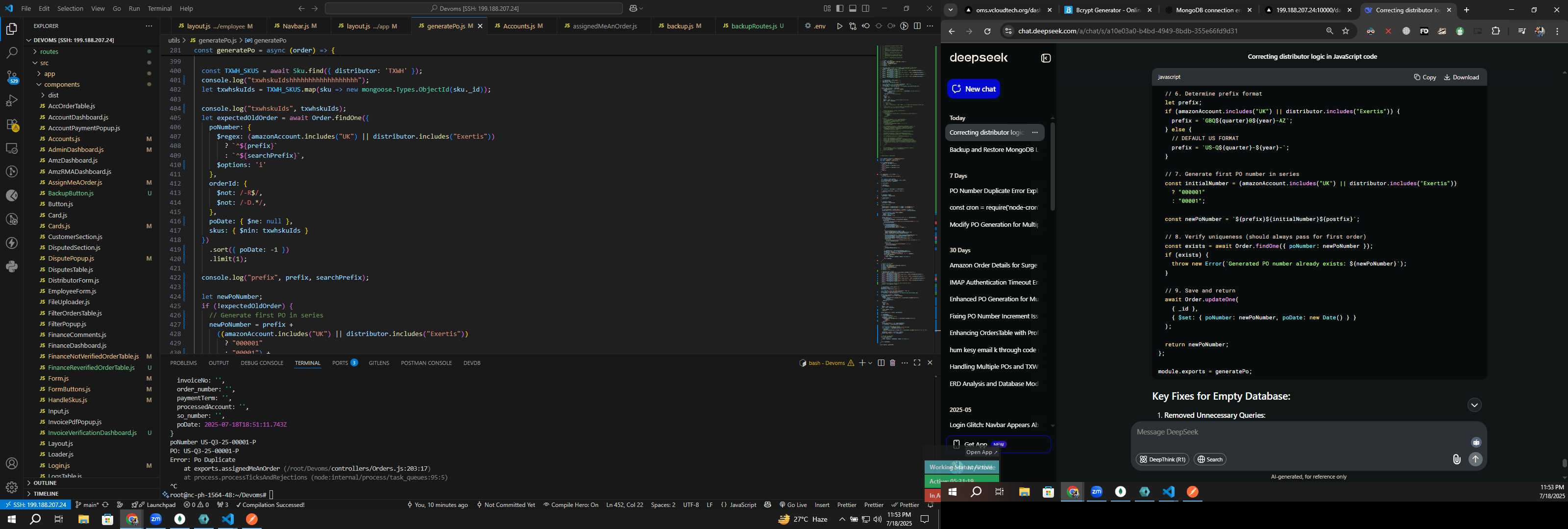Screen dimensions: 1568x529
Task: Send the DeepSeek message with arrow button
Action: click(x=1475, y=459)
